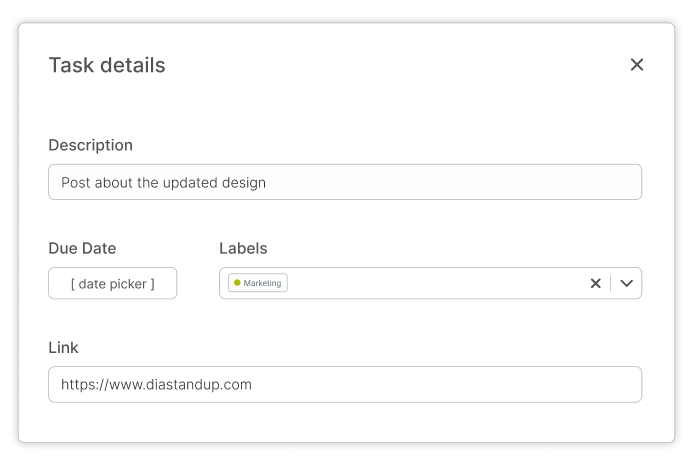Click the green dot on the Marketing tag
The width and height of the screenshot is (693, 466).
point(237,283)
